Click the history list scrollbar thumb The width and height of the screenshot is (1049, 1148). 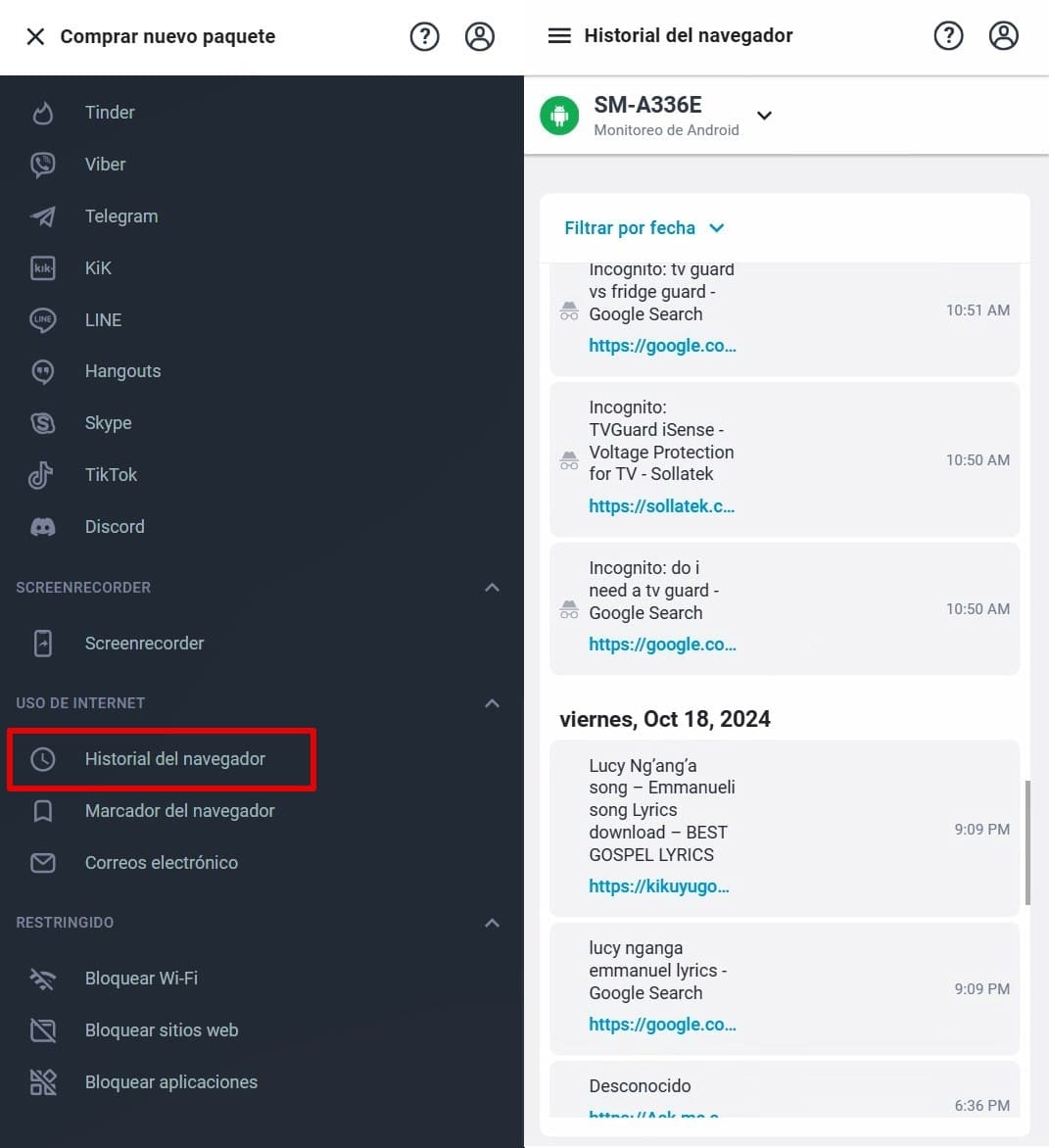[1027, 842]
